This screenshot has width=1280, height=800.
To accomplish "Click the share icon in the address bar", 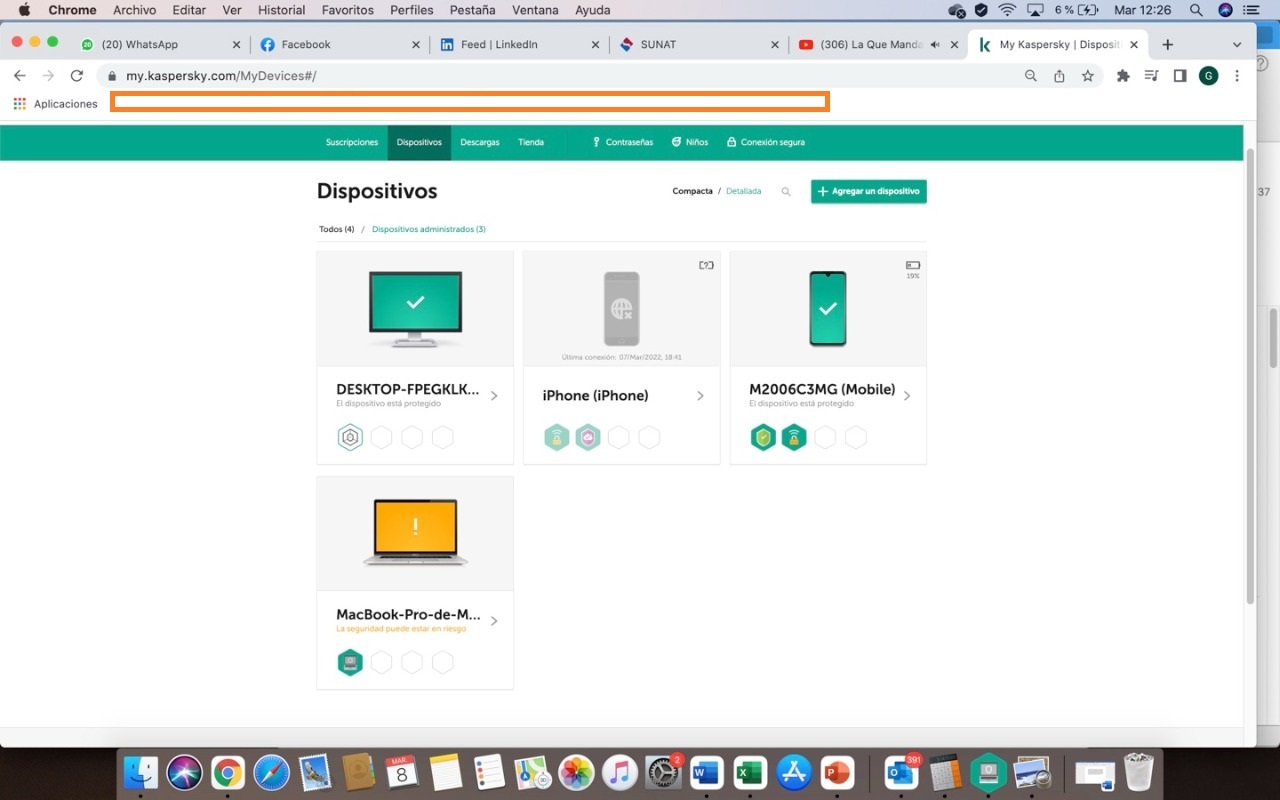I will tap(1059, 76).
